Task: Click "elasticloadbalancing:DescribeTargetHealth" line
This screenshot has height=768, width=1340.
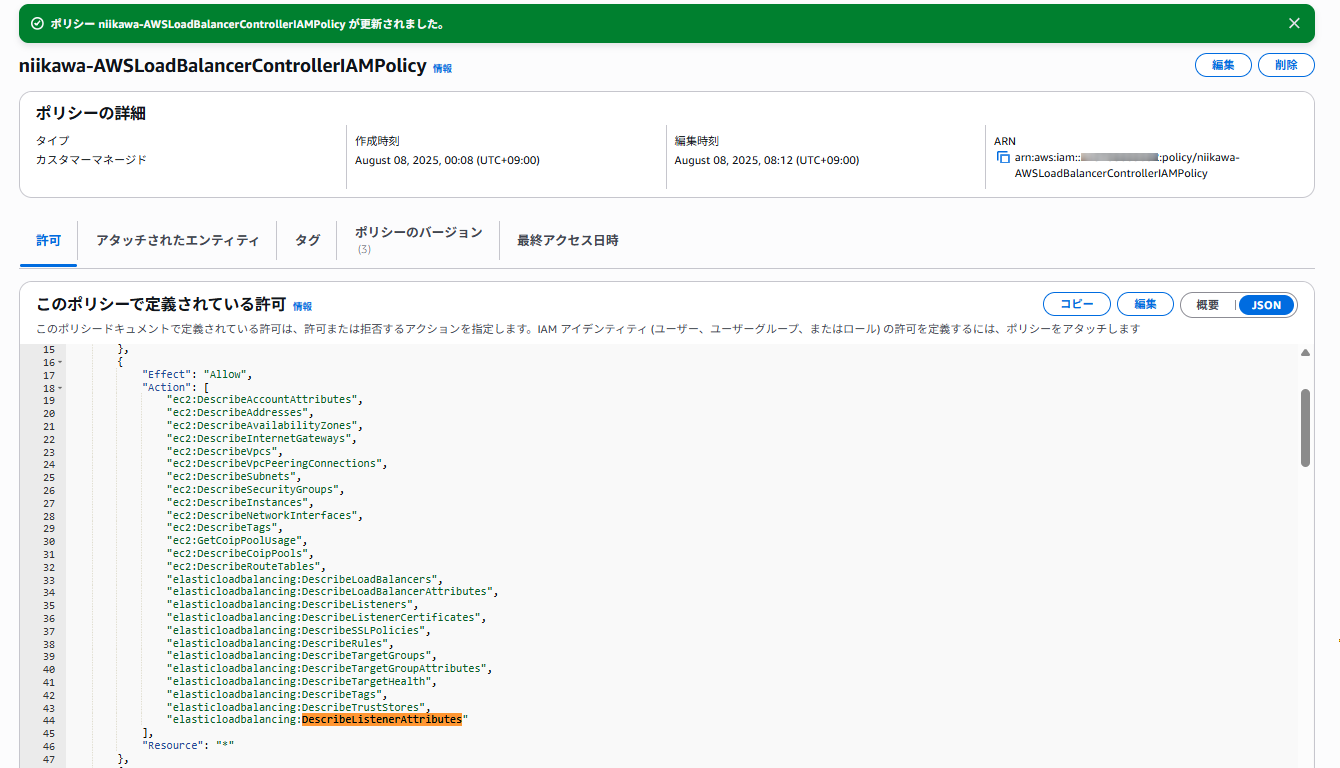Action: pos(304,682)
